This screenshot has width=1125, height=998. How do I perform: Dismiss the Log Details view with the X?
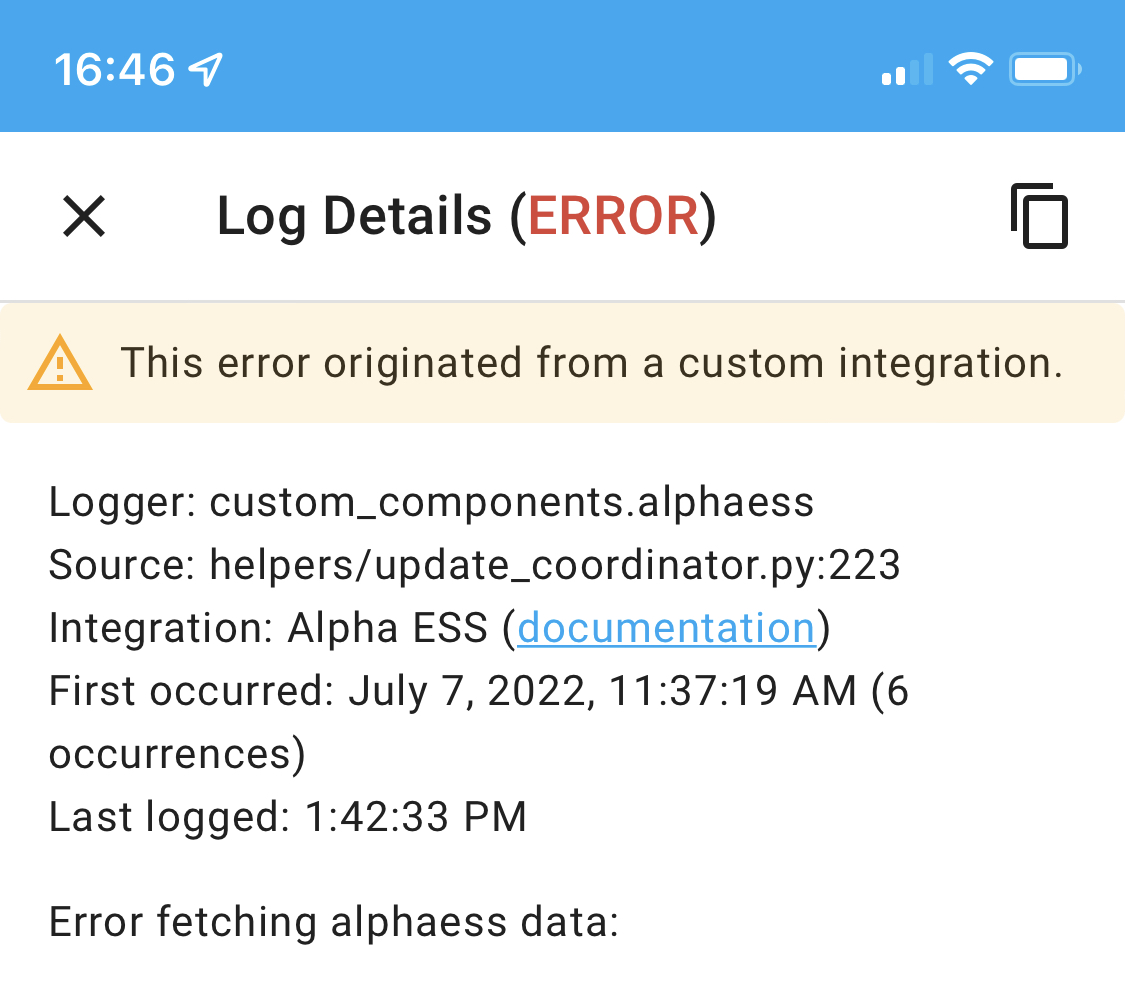tap(83, 217)
